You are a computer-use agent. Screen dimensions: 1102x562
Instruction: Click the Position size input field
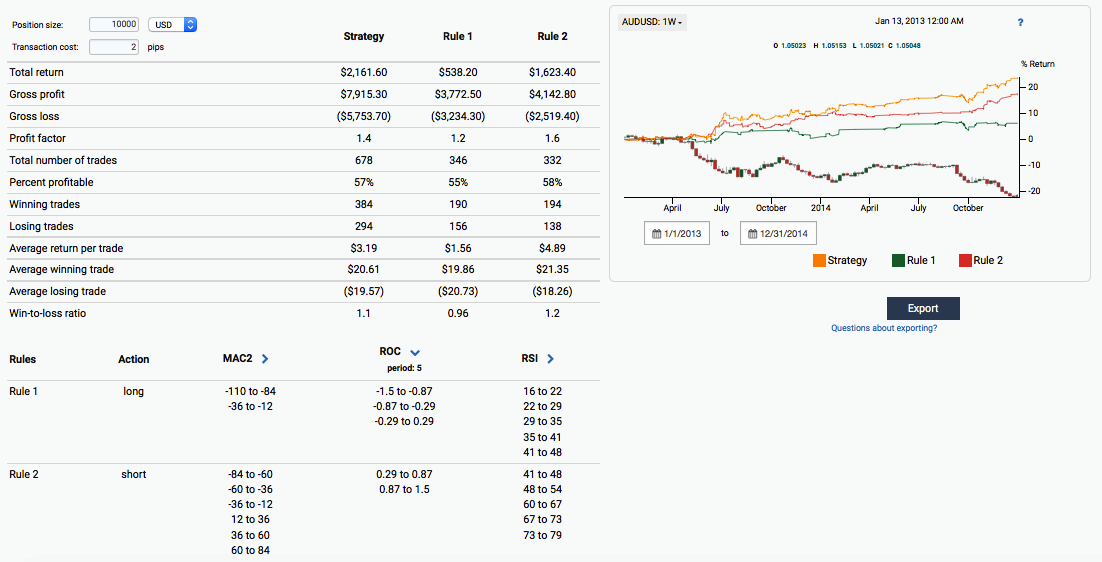[x=114, y=25]
